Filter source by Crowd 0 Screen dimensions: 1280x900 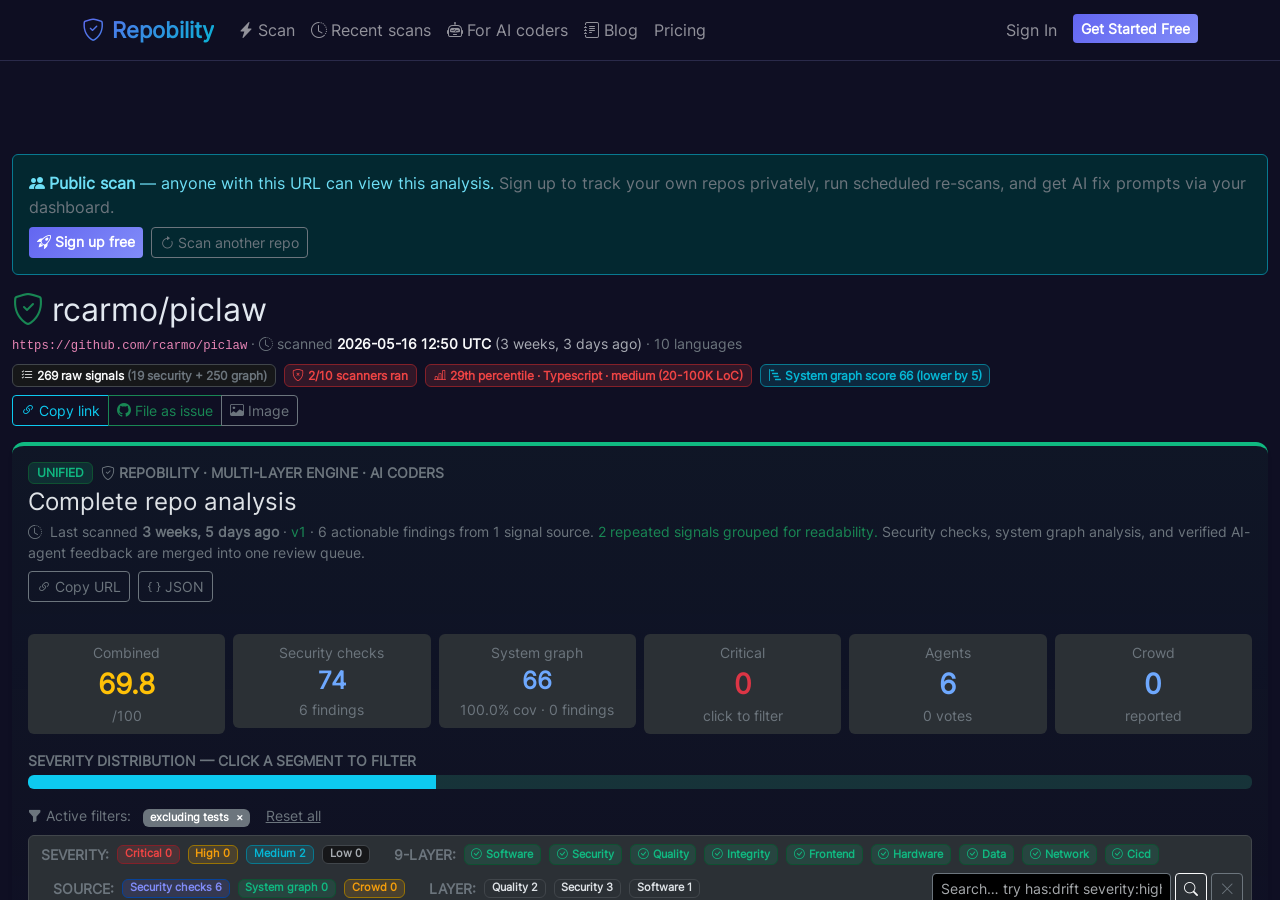click(x=374, y=887)
